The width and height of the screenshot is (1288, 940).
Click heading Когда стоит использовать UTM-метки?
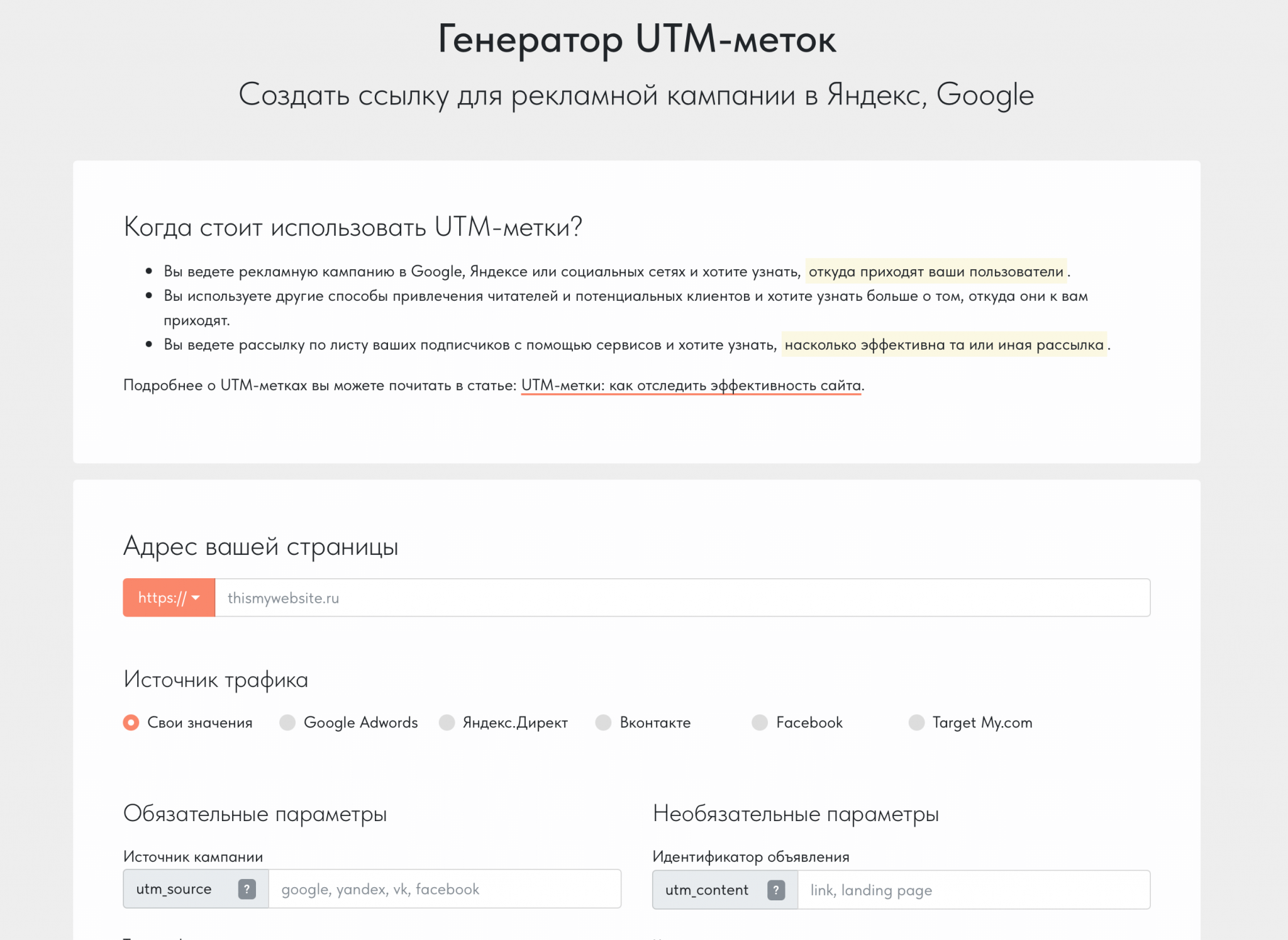pyautogui.click(x=353, y=227)
